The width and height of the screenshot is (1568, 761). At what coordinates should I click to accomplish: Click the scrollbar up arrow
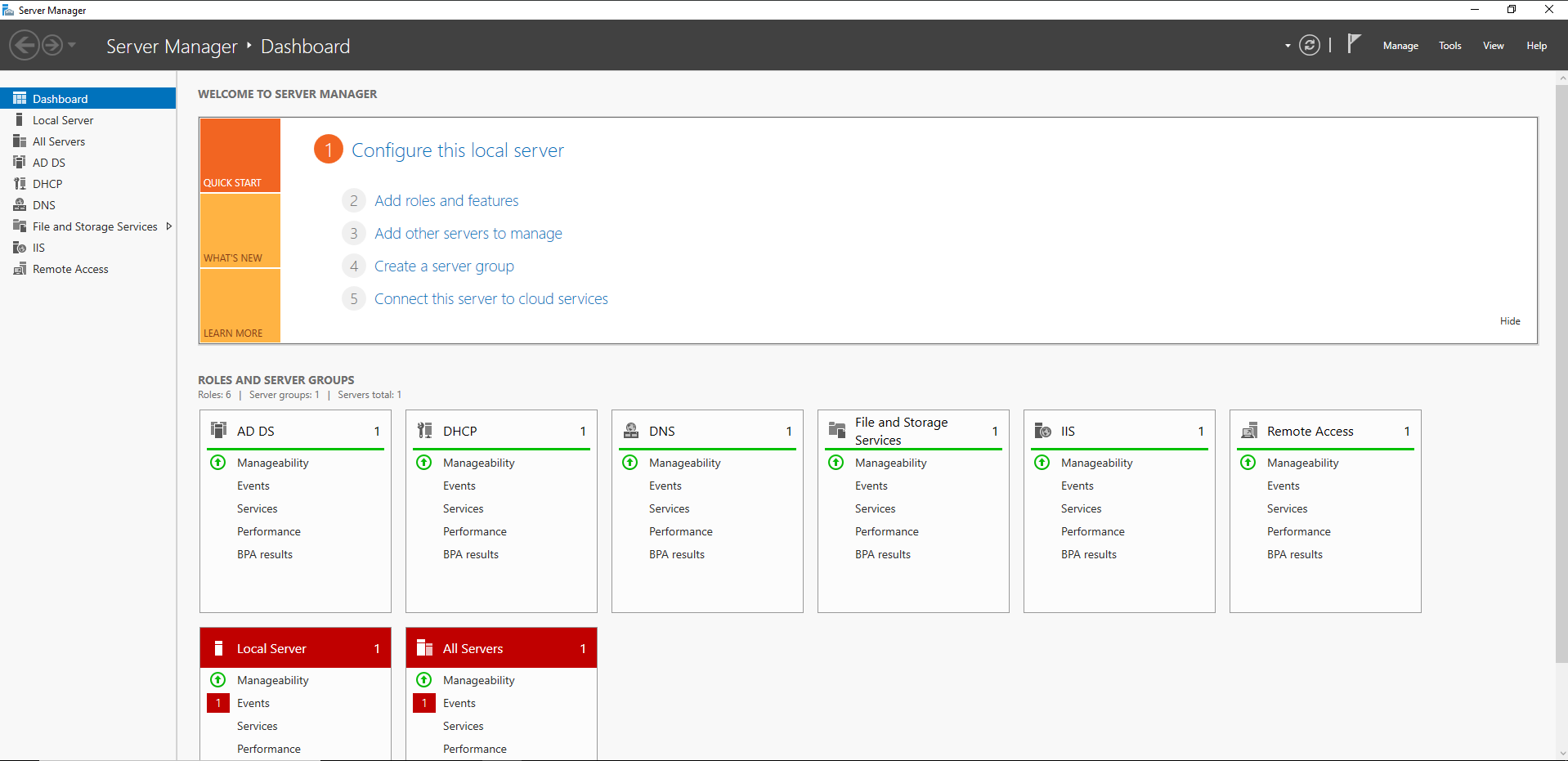[x=1561, y=78]
